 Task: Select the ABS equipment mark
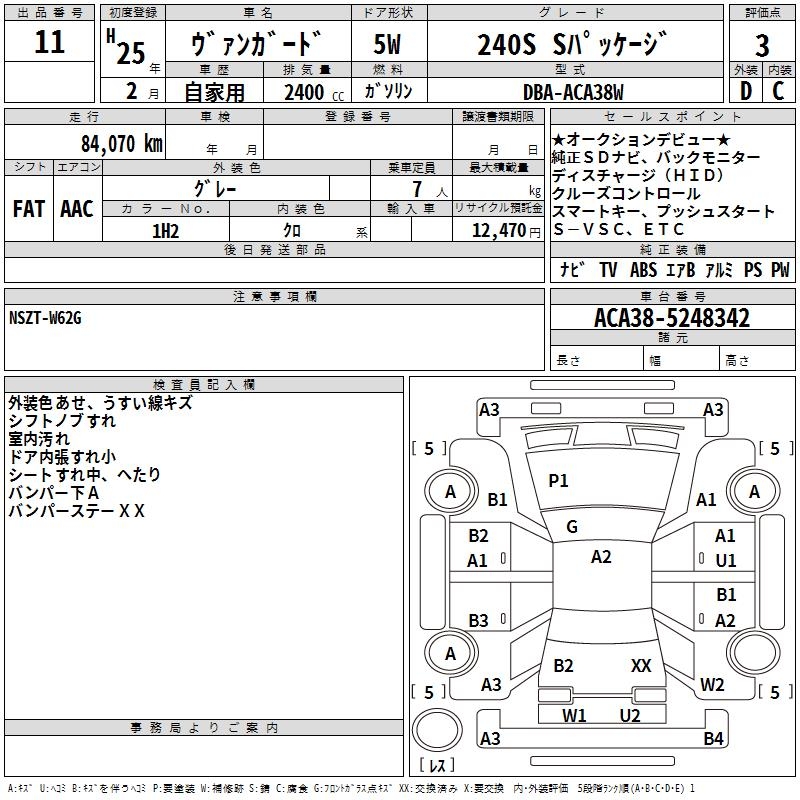643,269
